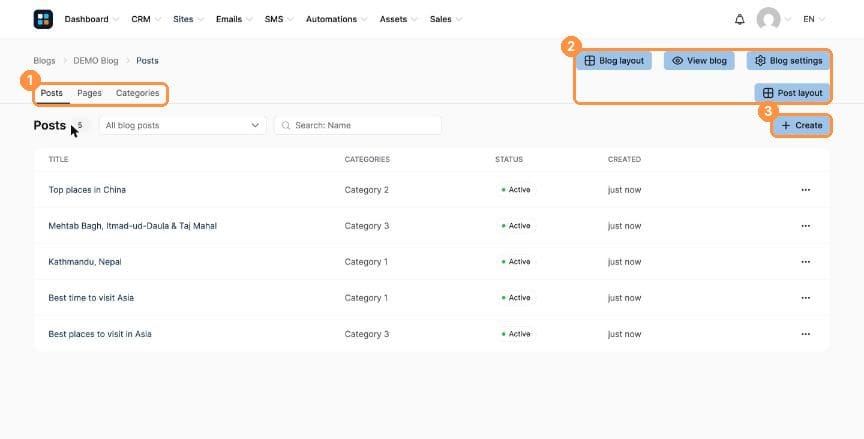Image resolution: width=864 pixels, height=439 pixels.
Task: Switch to the Posts tab
Action: pos(52,93)
